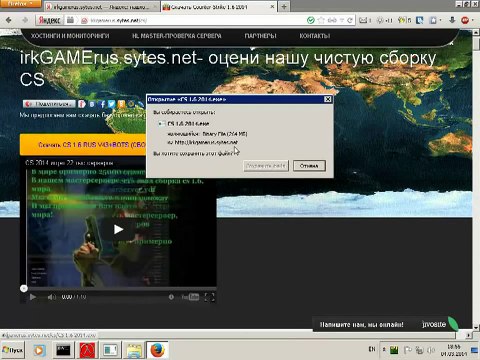Share via the orange Odnoklassniki icon

[121, 104]
